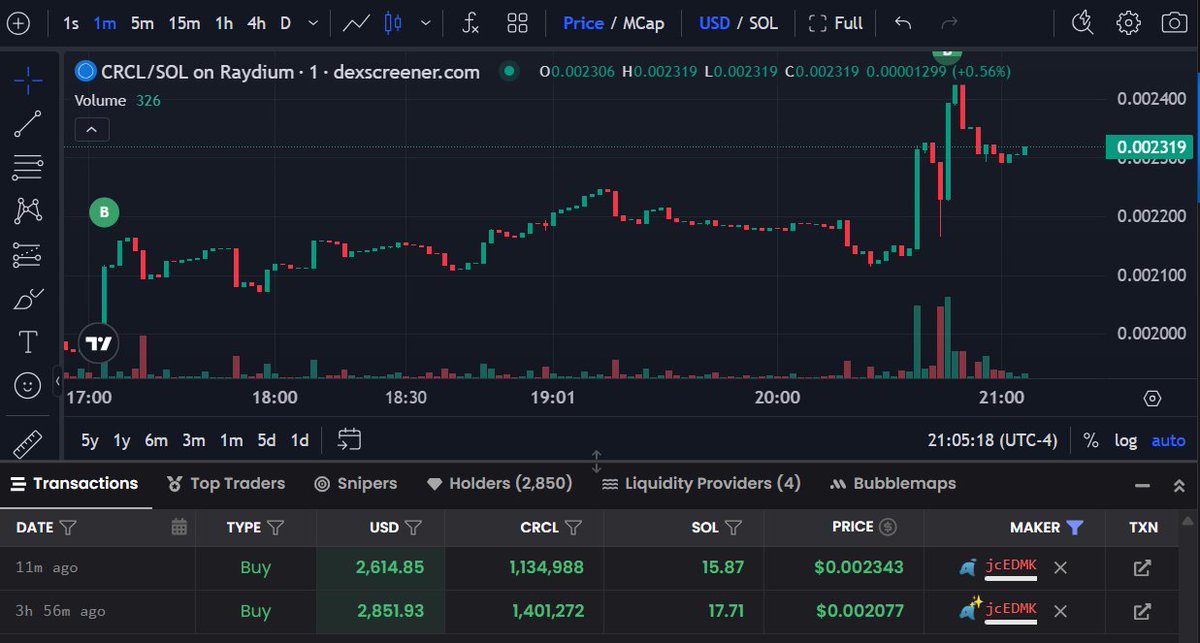Viewport: 1200px width, 643px height.
Task: Select the ruler measure tool
Action: point(27,443)
